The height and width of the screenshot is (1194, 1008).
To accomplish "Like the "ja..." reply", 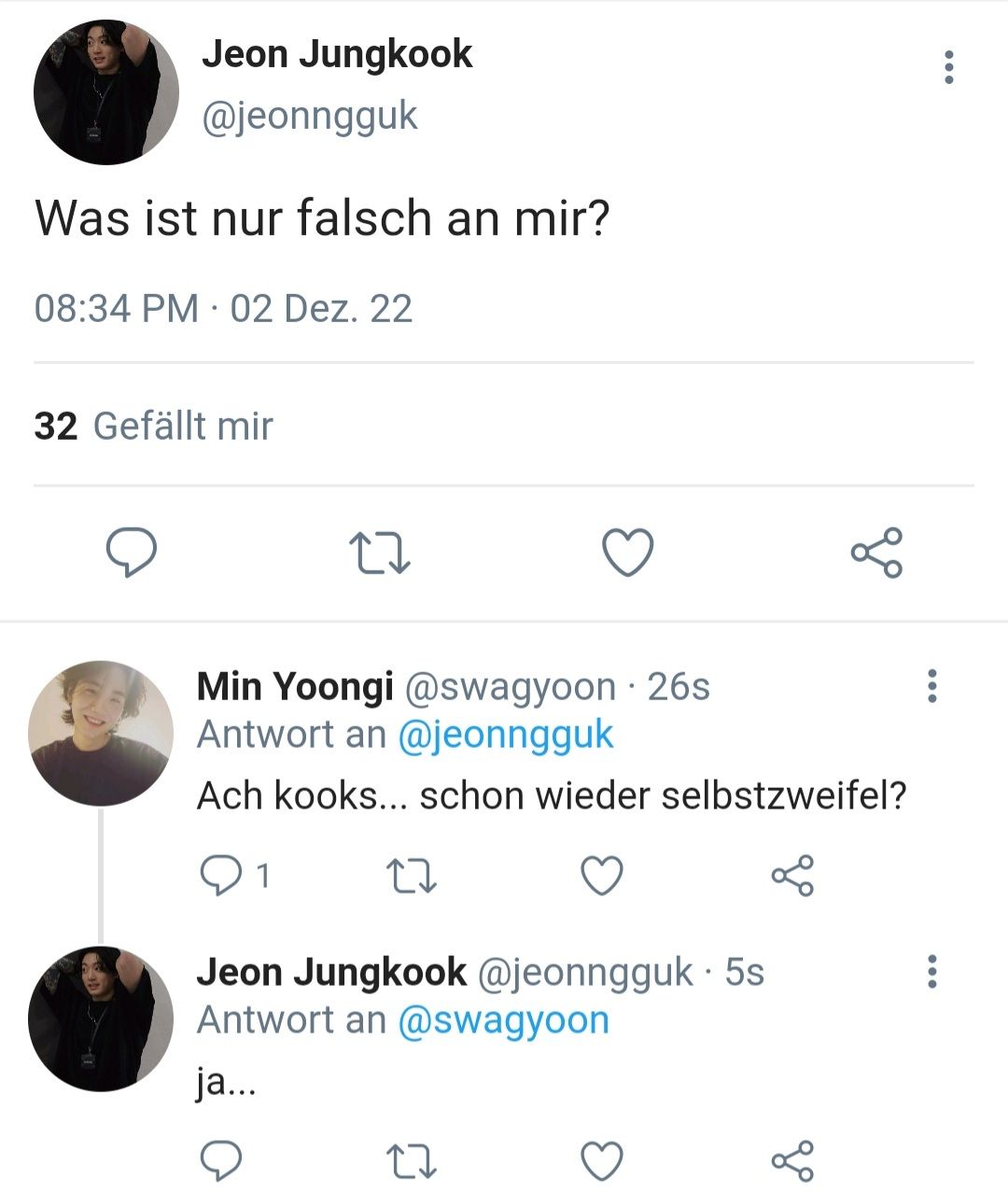I will (x=602, y=1161).
